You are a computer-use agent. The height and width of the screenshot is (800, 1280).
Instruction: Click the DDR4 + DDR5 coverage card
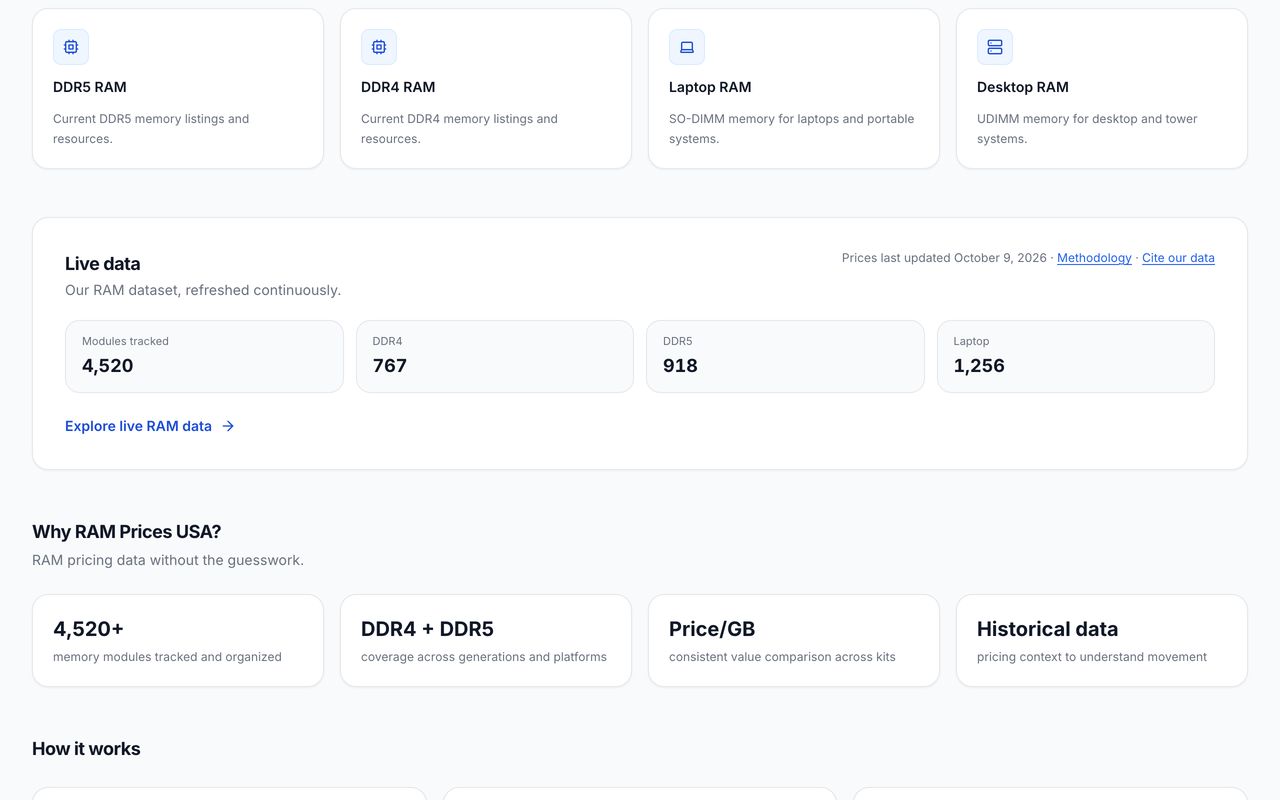[x=486, y=641]
